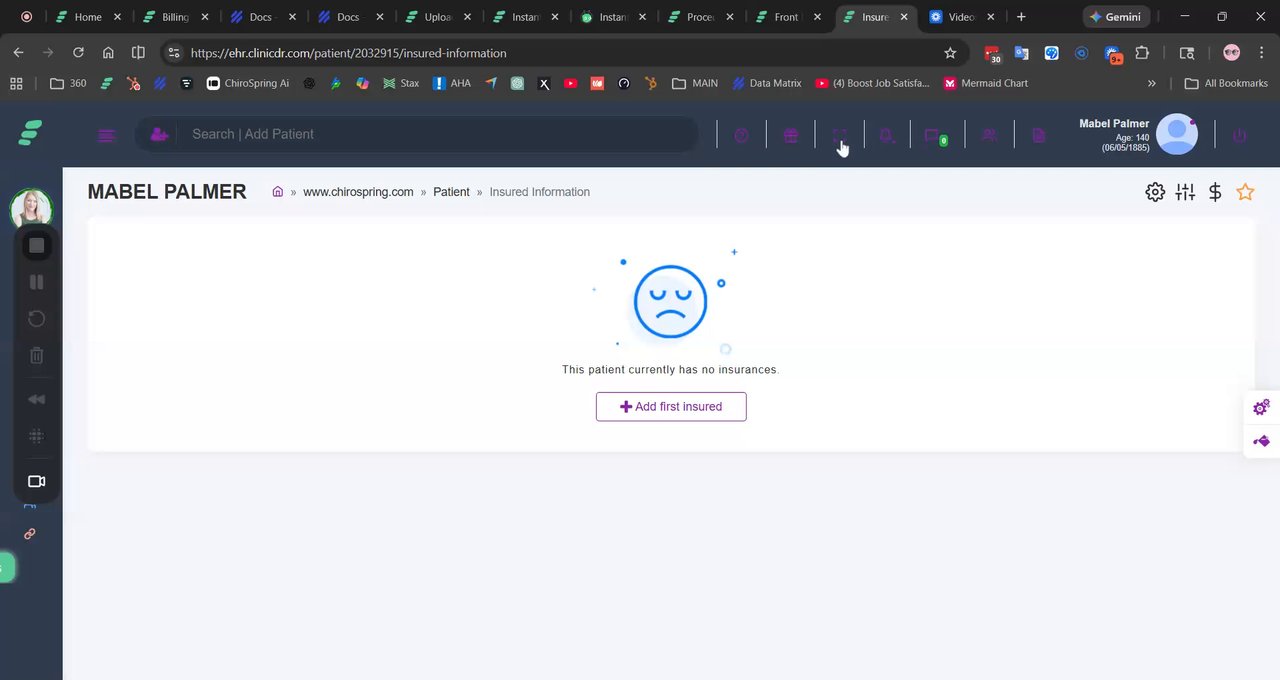This screenshot has width=1280, height=680.
Task: Click the browser reload button
Action: [78, 53]
